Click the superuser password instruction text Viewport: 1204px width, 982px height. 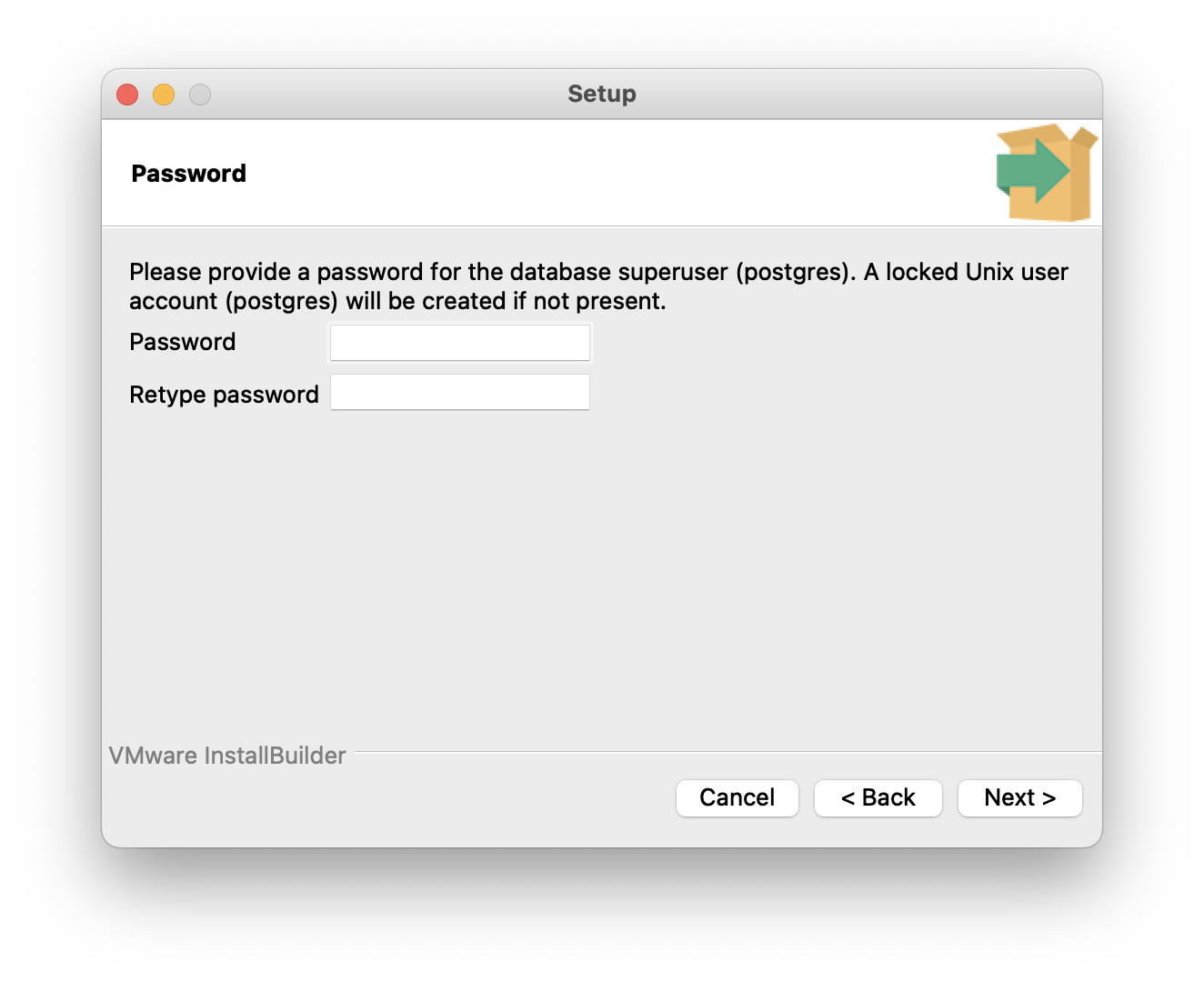pos(491,272)
